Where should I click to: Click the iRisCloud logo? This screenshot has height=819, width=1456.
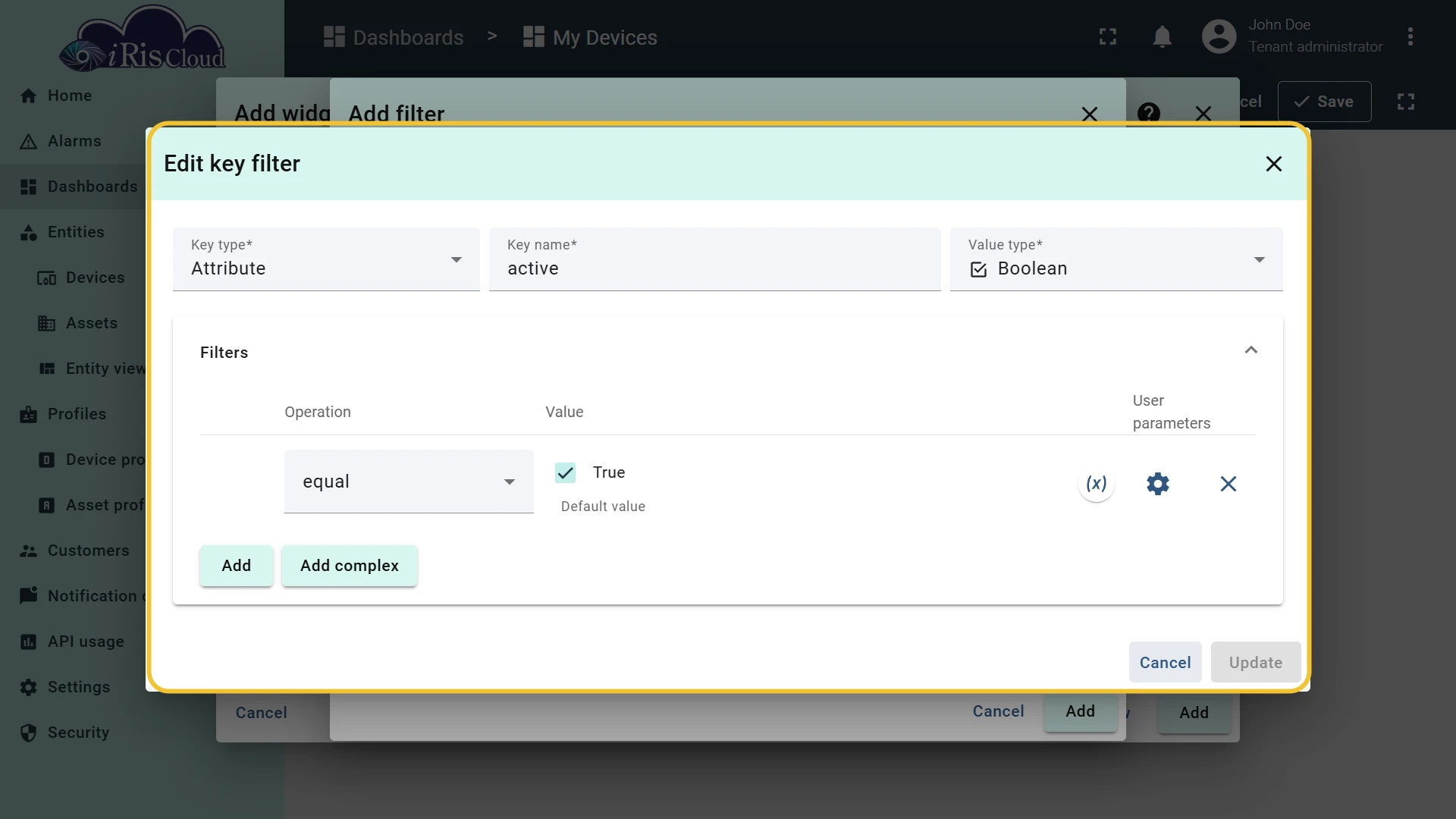(x=143, y=39)
